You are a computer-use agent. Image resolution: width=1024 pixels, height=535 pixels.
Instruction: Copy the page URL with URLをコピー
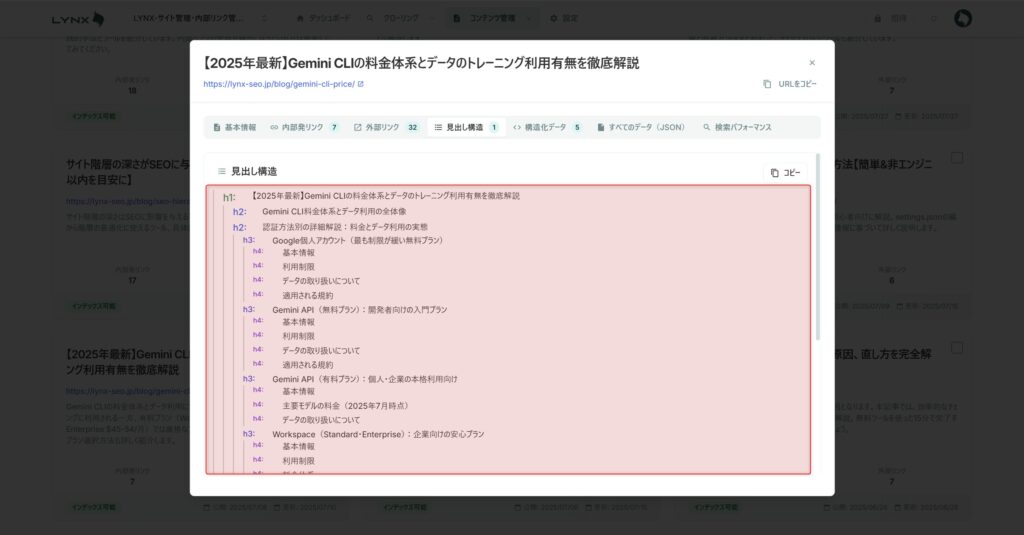point(789,84)
